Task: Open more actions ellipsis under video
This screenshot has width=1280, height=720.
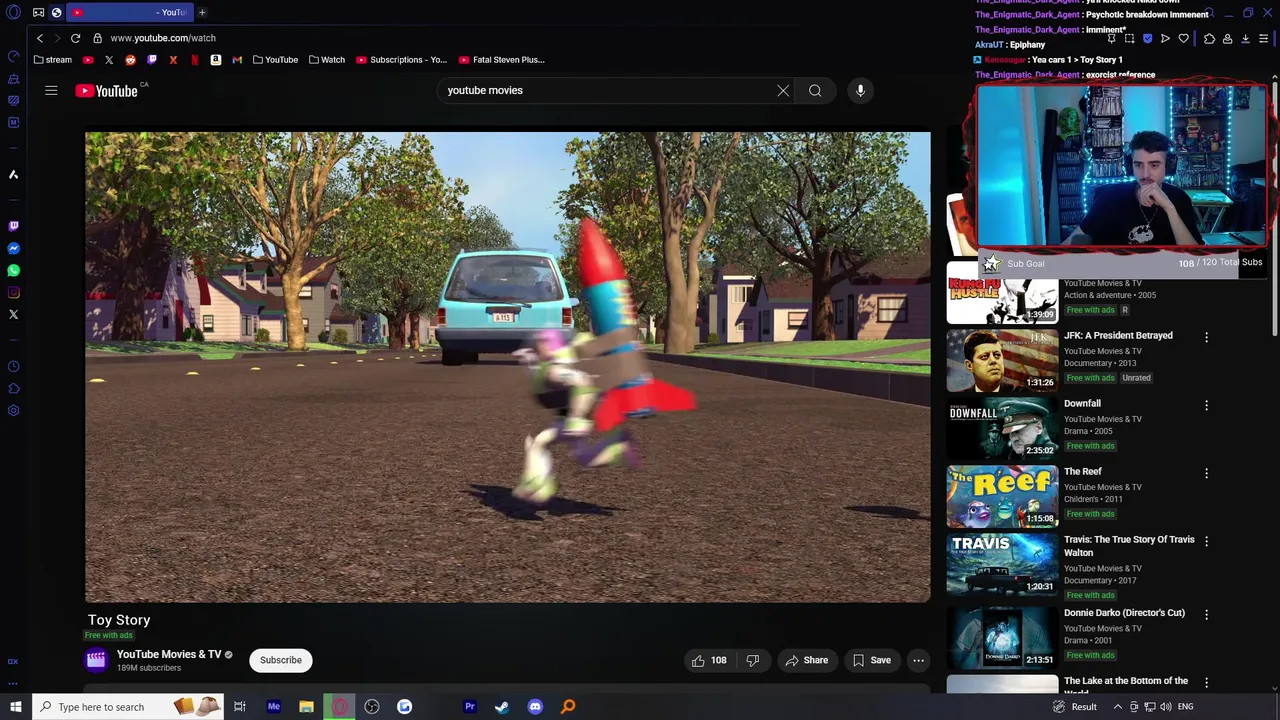Action: pos(918,660)
